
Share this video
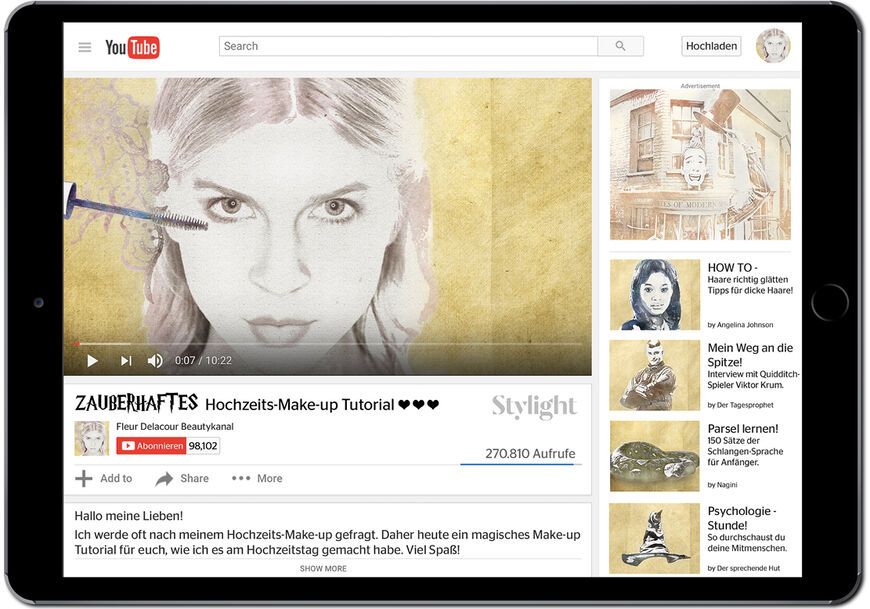coord(182,479)
